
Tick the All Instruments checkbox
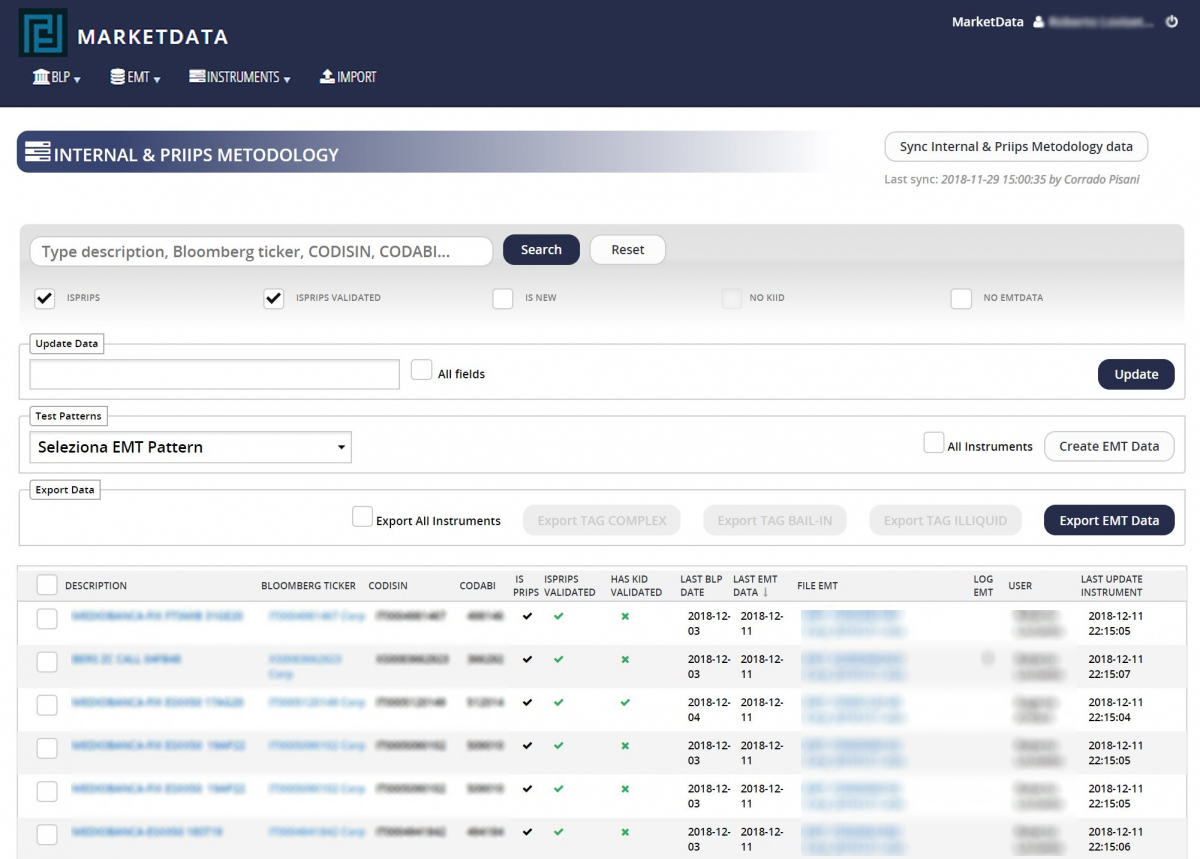click(x=934, y=443)
